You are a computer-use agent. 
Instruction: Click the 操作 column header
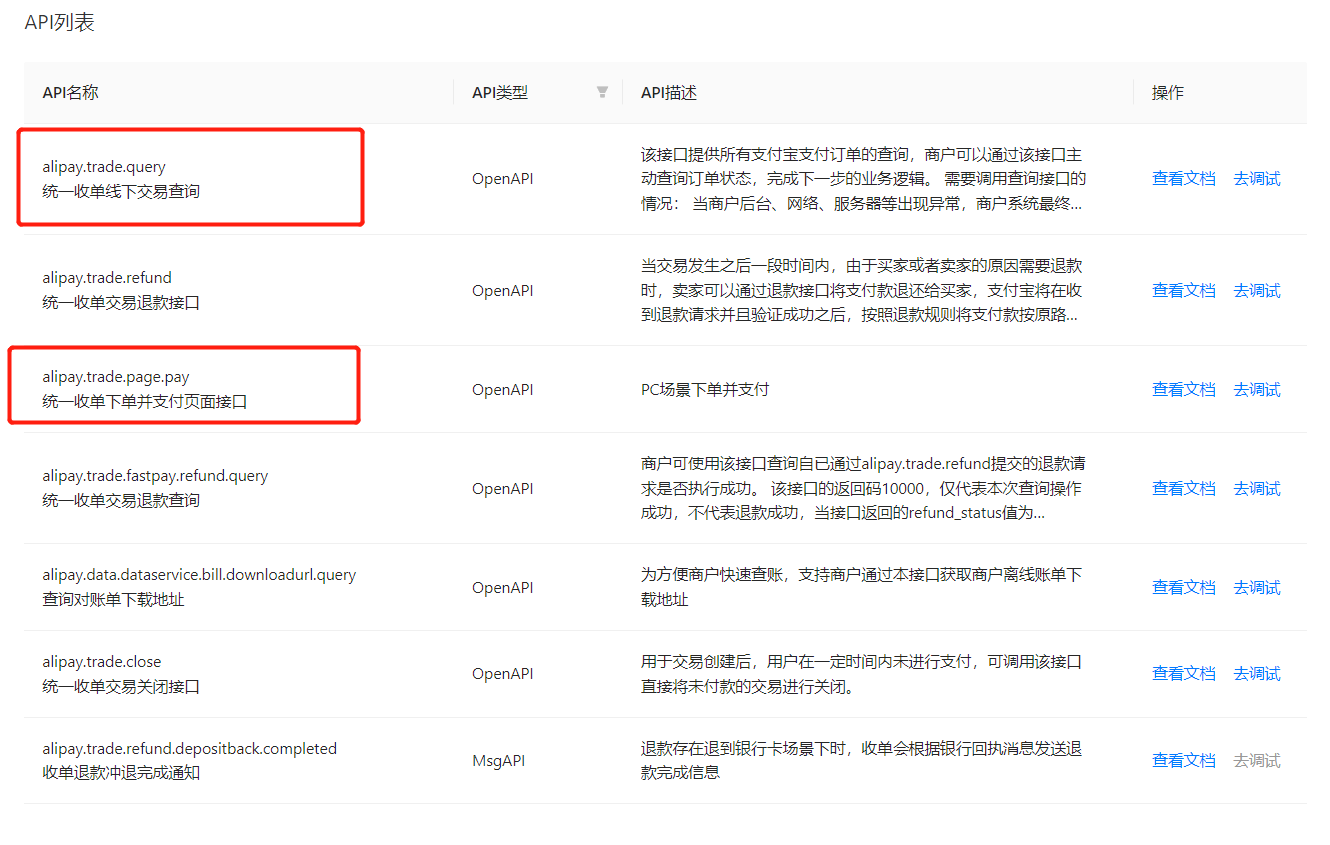pos(1168,93)
